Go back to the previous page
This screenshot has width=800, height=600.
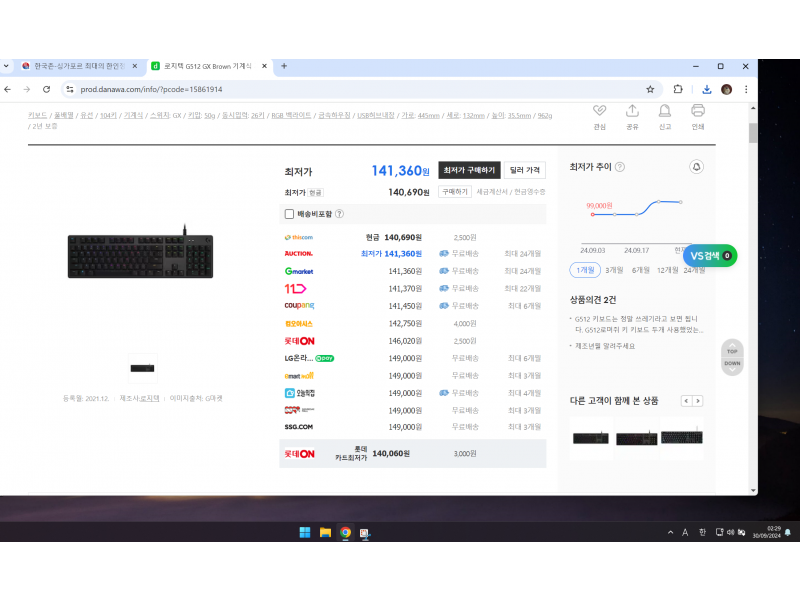(8, 89)
